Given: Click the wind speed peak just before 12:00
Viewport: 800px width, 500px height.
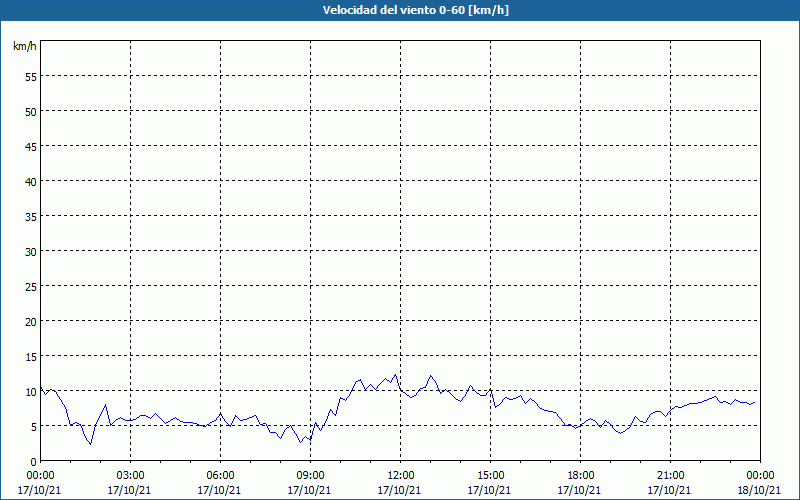Looking at the screenshot, I should 396,375.
